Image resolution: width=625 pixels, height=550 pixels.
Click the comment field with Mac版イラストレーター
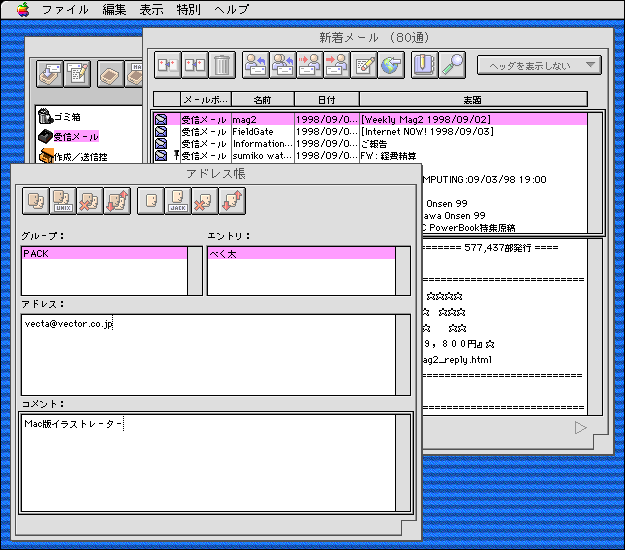[208, 463]
